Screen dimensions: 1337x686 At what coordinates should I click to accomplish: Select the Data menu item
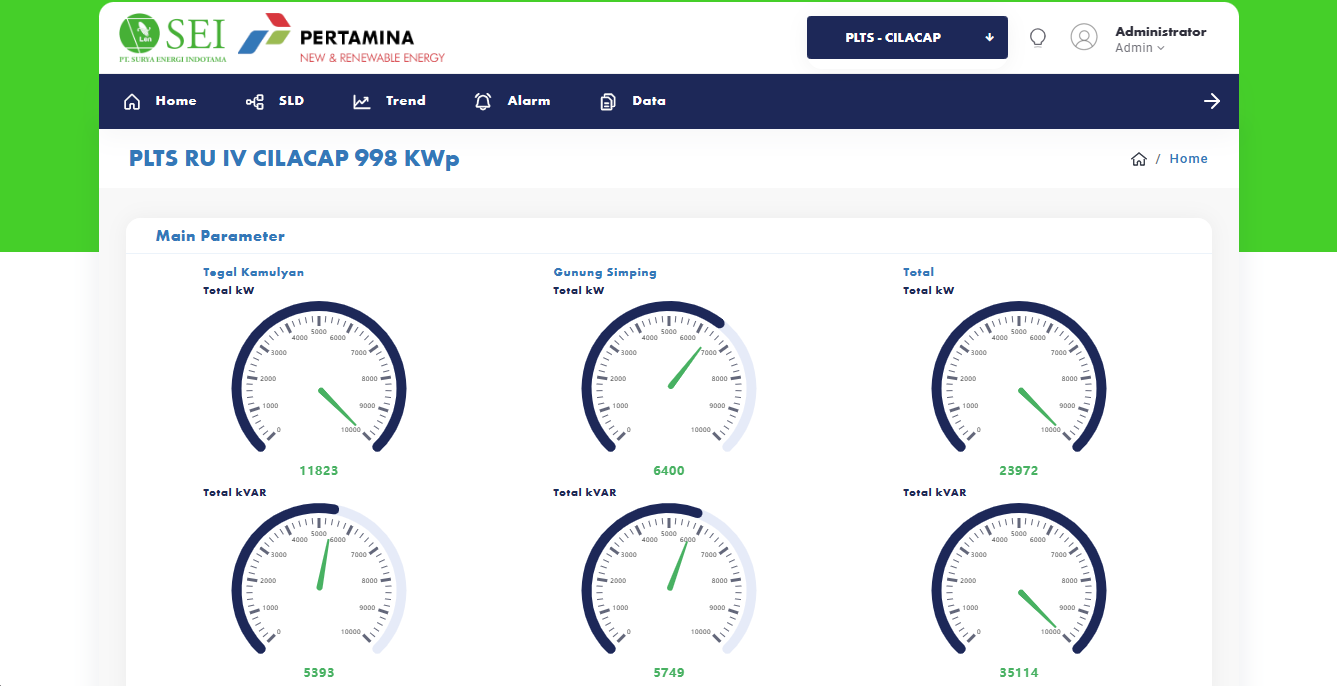click(648, 101)
